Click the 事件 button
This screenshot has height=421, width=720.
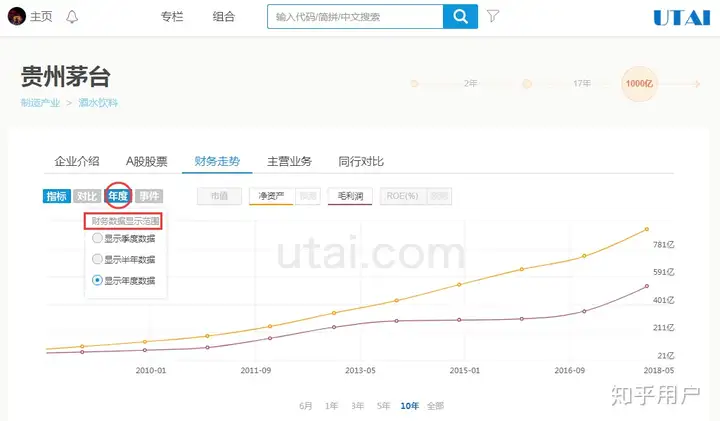point(149,196)
